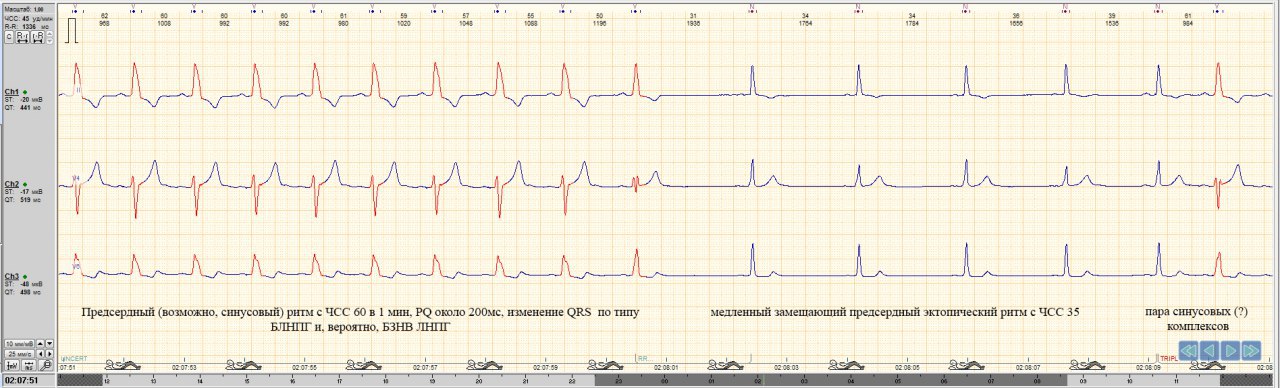This screenshot has width=1280, height=388.
Task: Click the ЧСС 45 уд/мин readout
Action: tap(29, 18)
